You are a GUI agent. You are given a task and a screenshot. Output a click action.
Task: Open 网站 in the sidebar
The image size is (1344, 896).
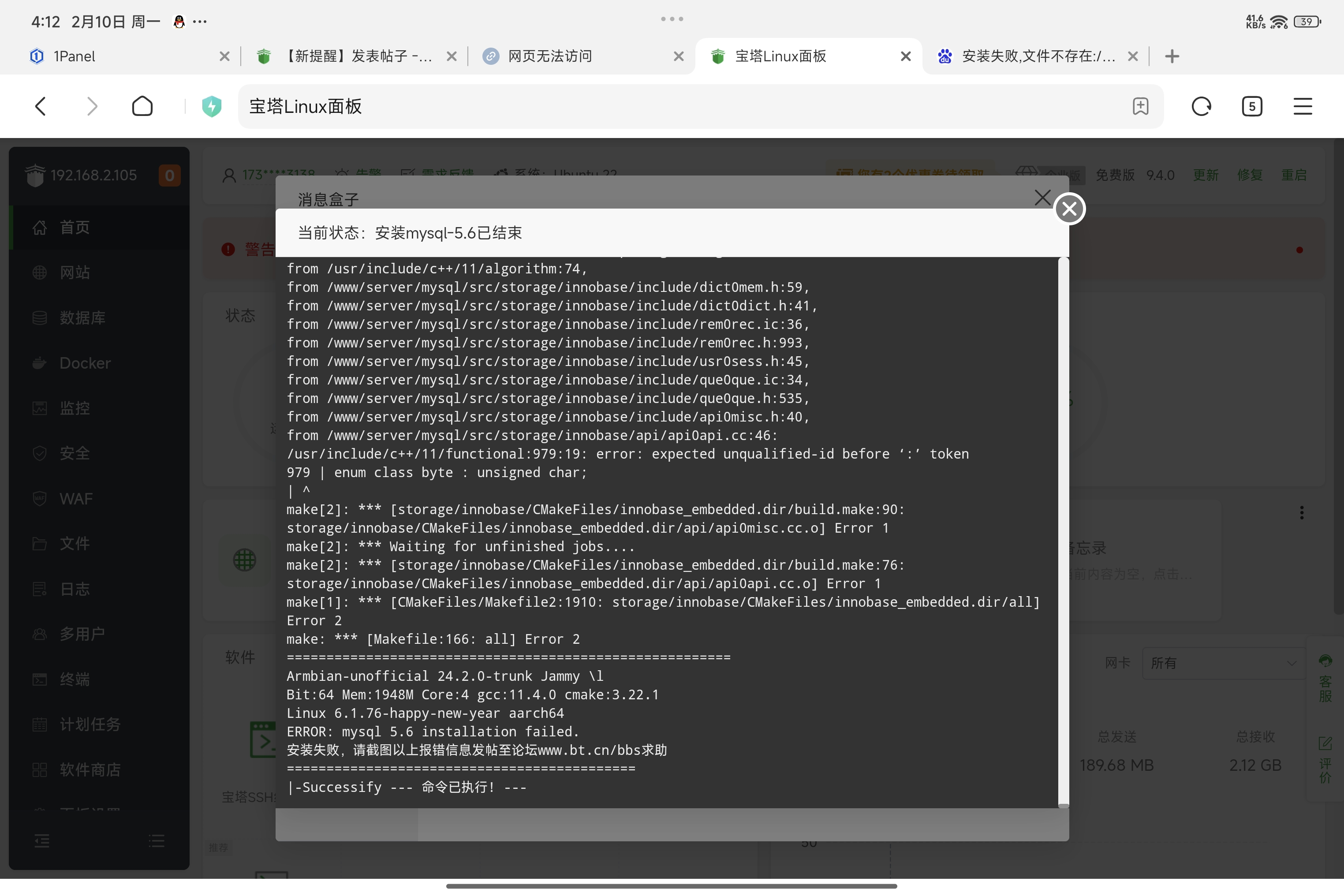(99, 273)
